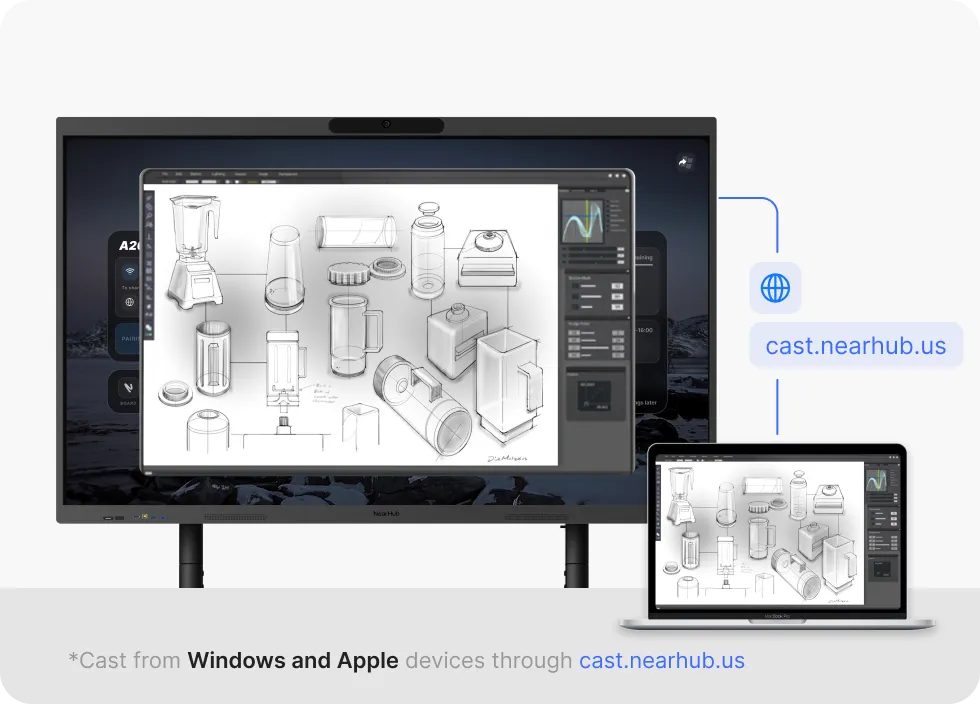Open the Lighting menu in the menu bar
980x704 pixels.
pos(217,174)
